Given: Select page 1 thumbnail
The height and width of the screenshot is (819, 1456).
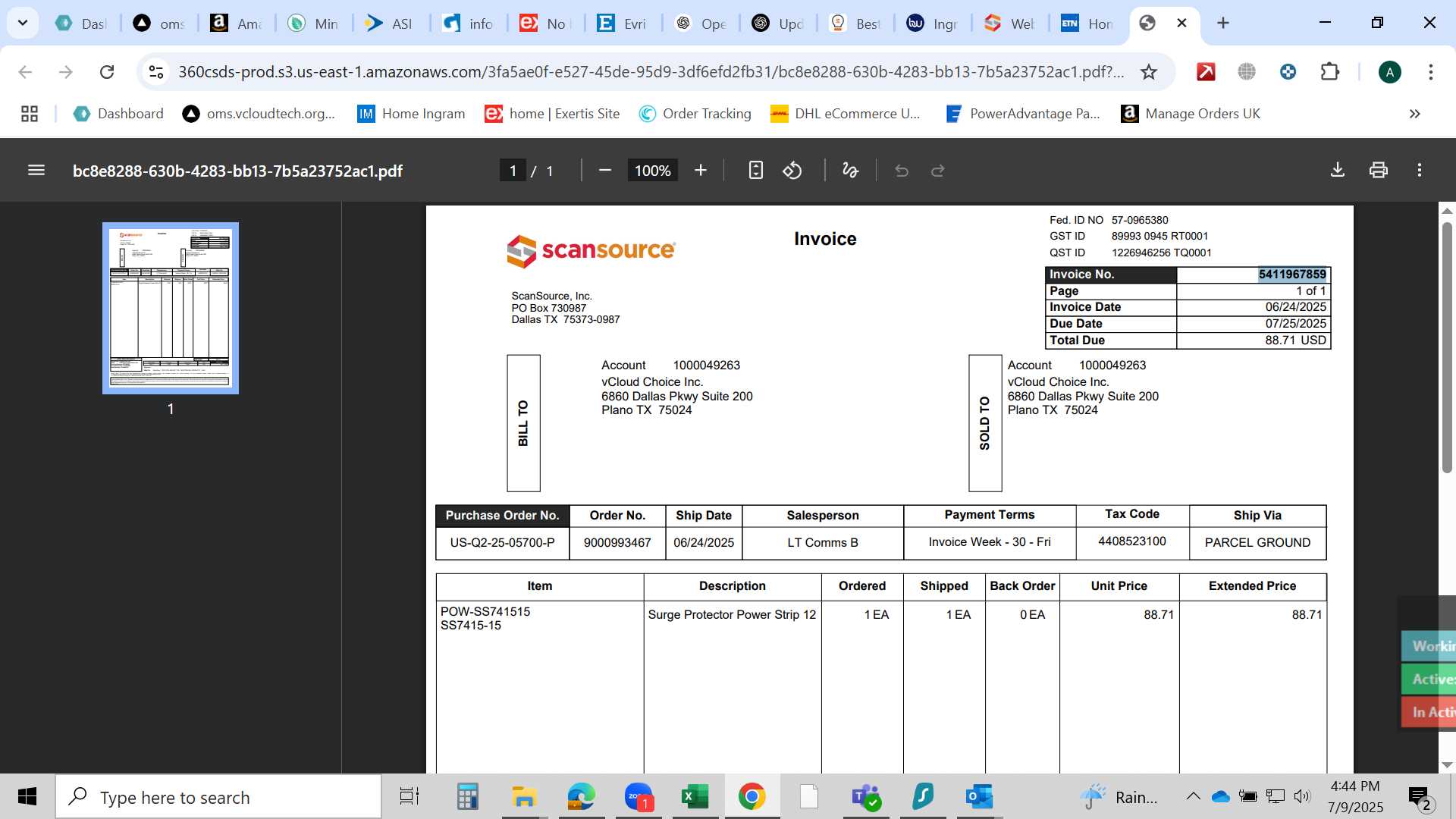Looking at the screenshot, I should coord(171,308).
